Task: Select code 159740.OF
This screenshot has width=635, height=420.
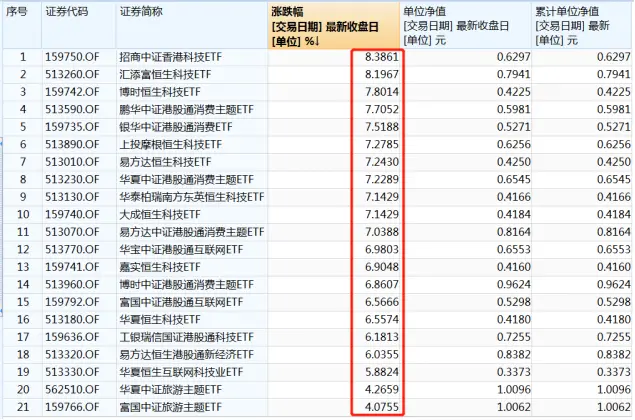Action: 72,215
